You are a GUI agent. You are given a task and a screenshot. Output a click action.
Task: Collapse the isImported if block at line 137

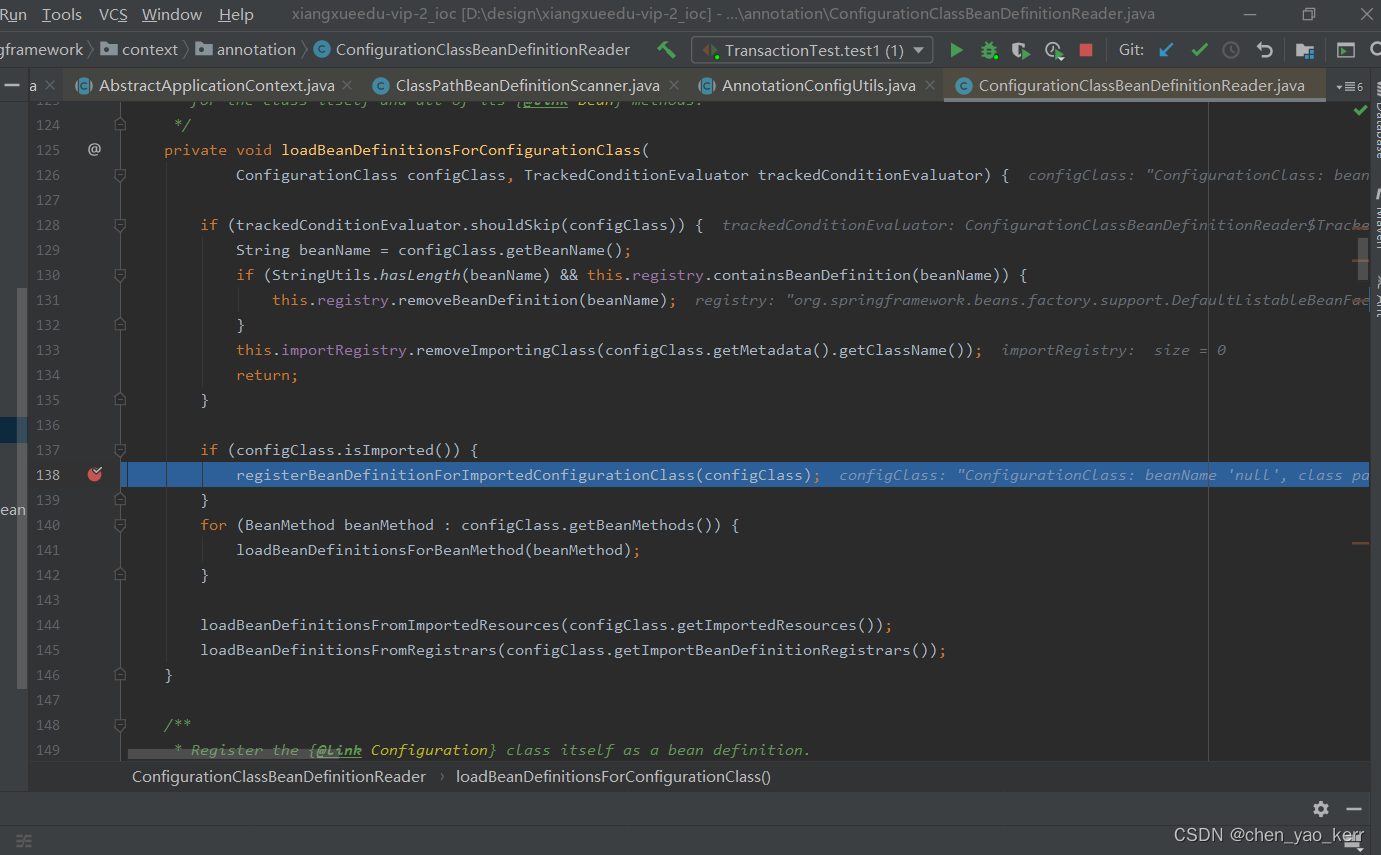point(120,449)
